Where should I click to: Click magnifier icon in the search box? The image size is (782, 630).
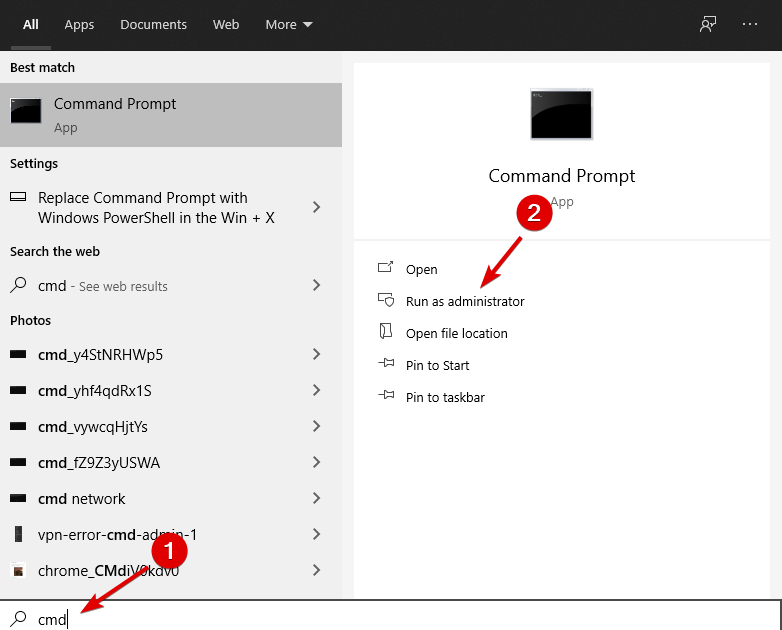18,618
